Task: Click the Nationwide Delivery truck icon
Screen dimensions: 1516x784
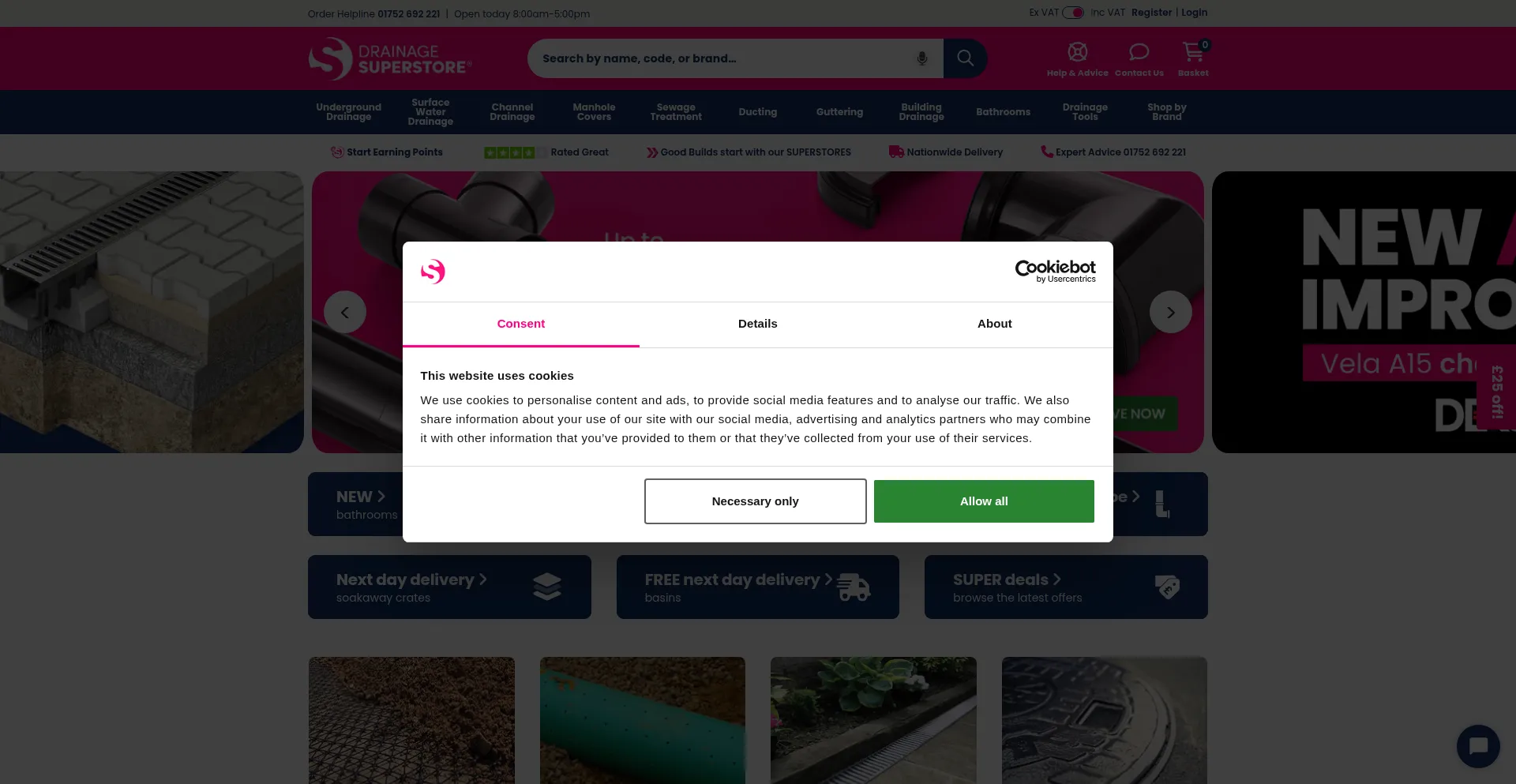Action: [x=896, y=152]
